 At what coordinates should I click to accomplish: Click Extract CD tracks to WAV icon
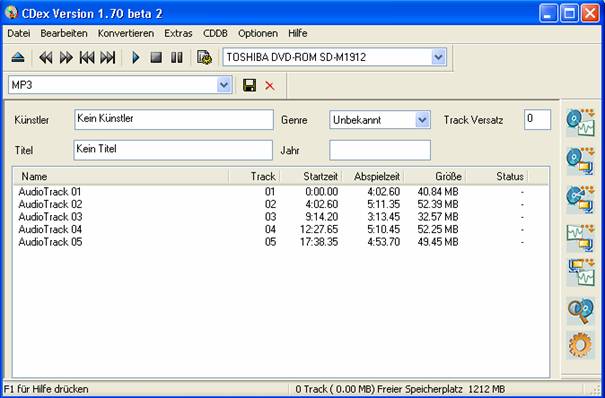[x=580, y=123]
